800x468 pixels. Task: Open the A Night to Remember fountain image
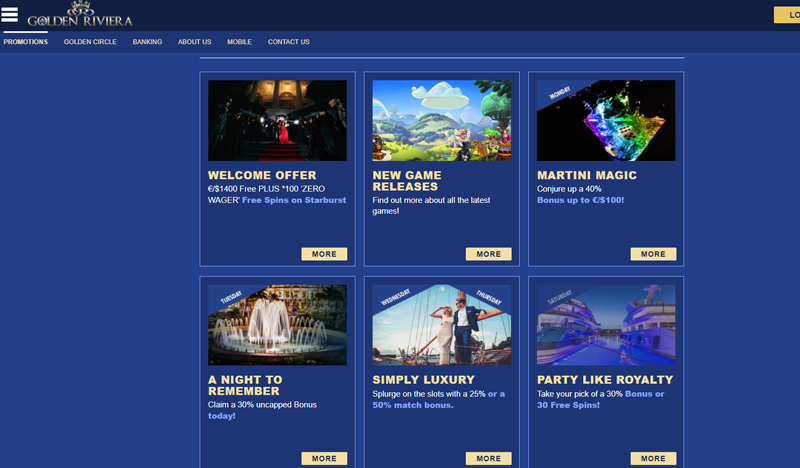tap(277, 325)
